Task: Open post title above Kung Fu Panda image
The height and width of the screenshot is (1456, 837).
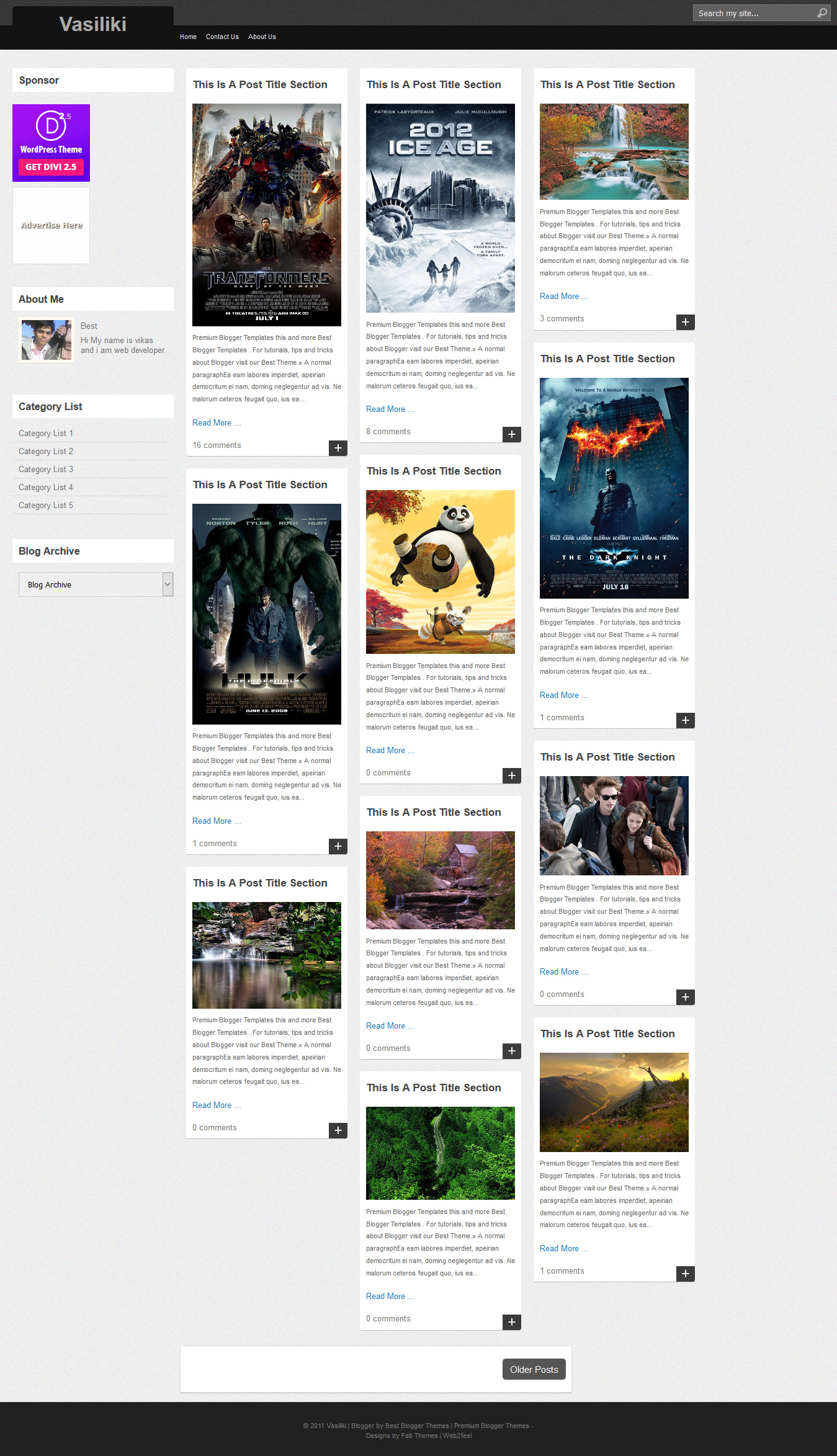Action: click(x=434, y=471)
